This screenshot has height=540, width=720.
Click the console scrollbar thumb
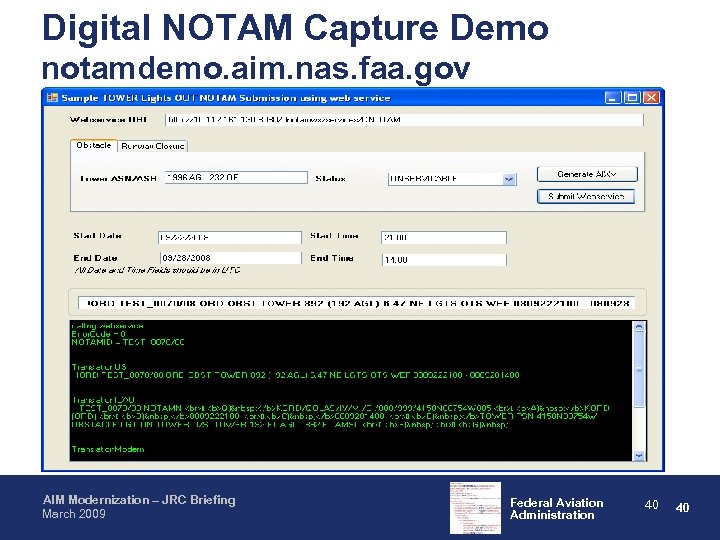click(x=639, y=370)
